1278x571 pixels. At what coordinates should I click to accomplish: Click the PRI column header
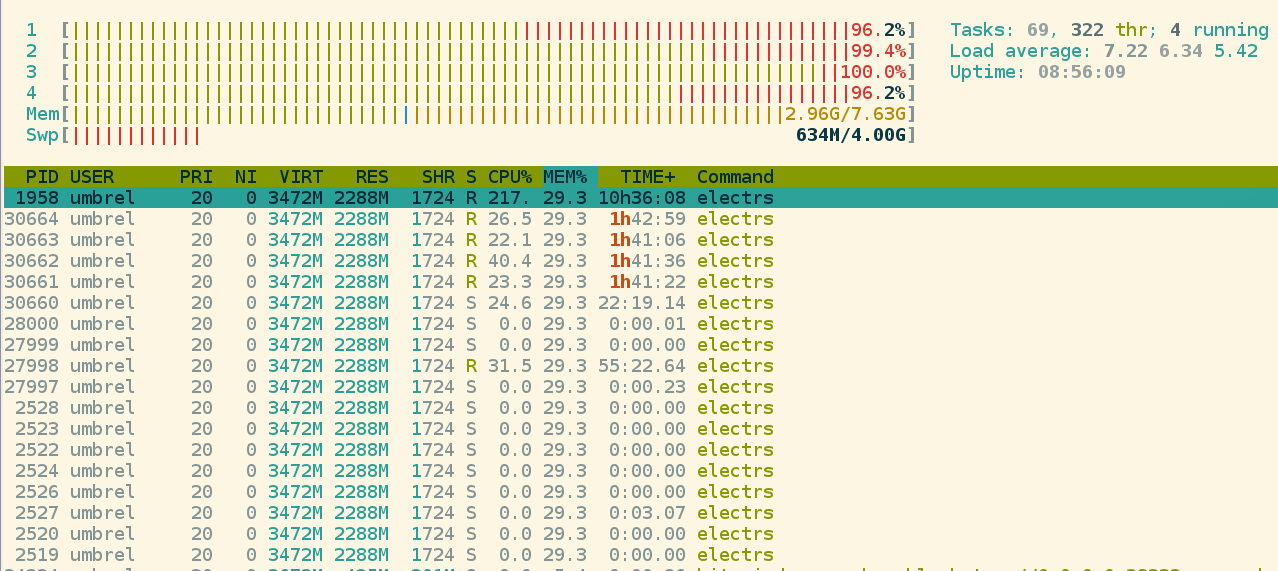196,177
